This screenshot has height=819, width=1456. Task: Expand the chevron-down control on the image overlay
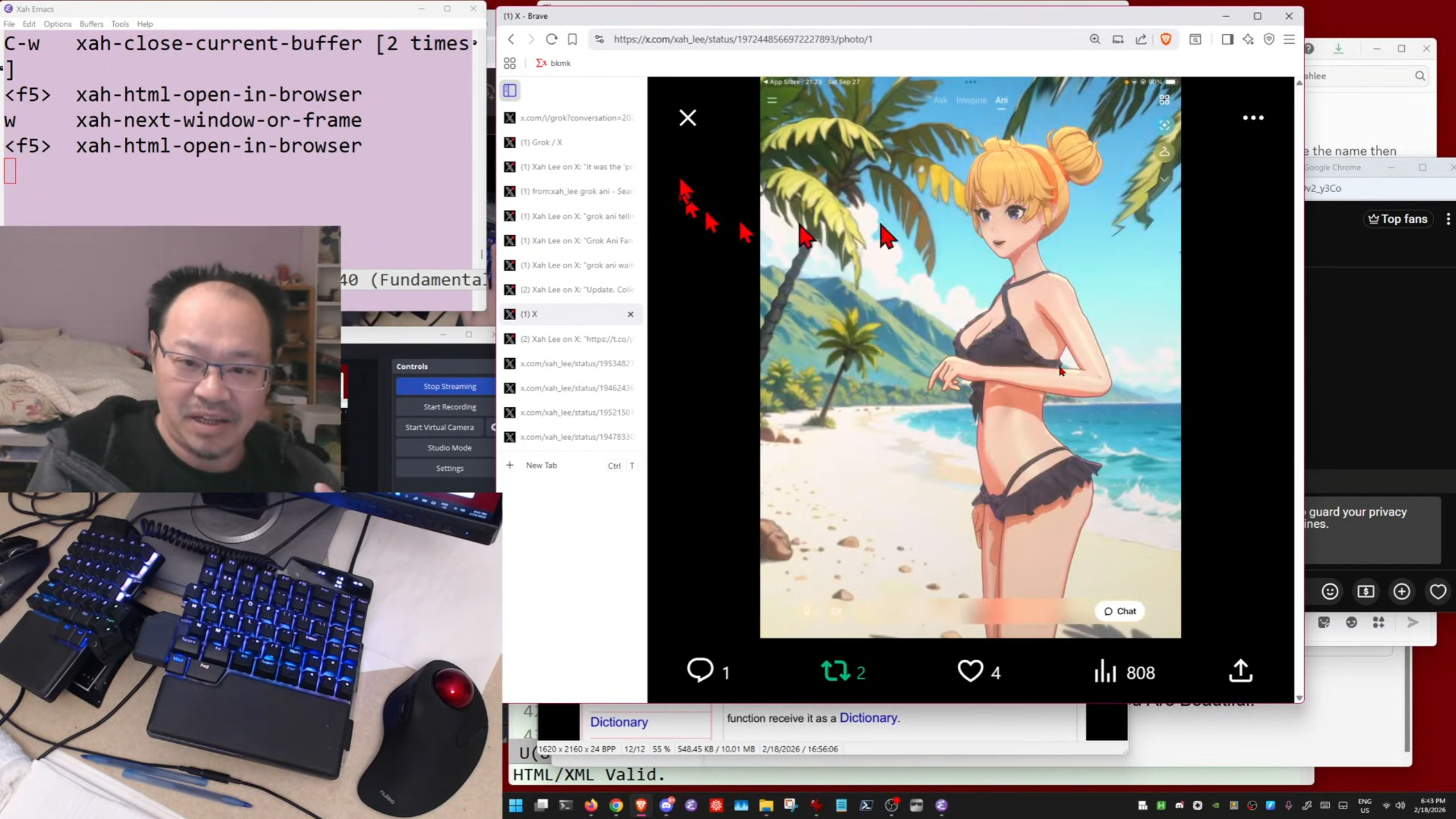[1165, 179]
